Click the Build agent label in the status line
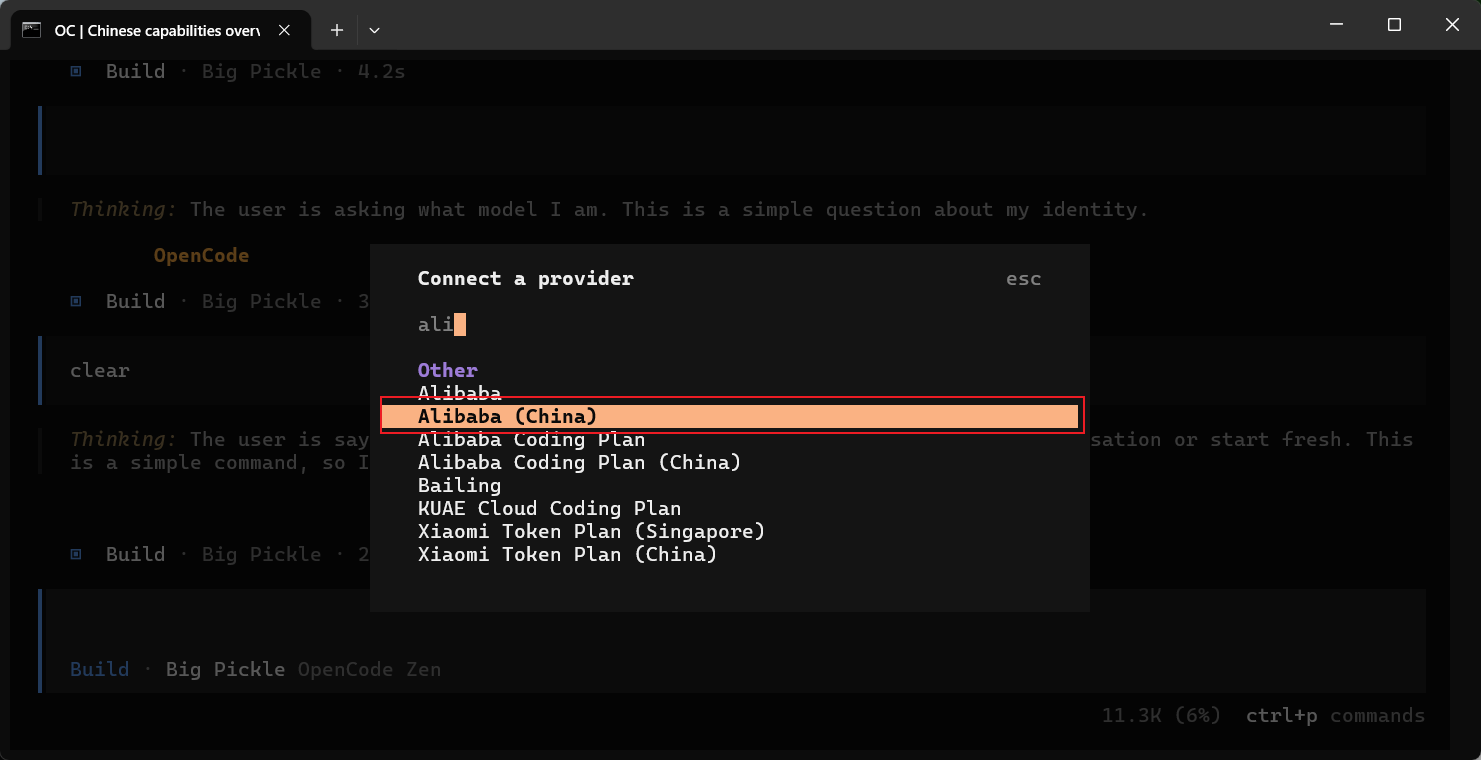This screenshot has height=760, width=1481. [99, 669]
